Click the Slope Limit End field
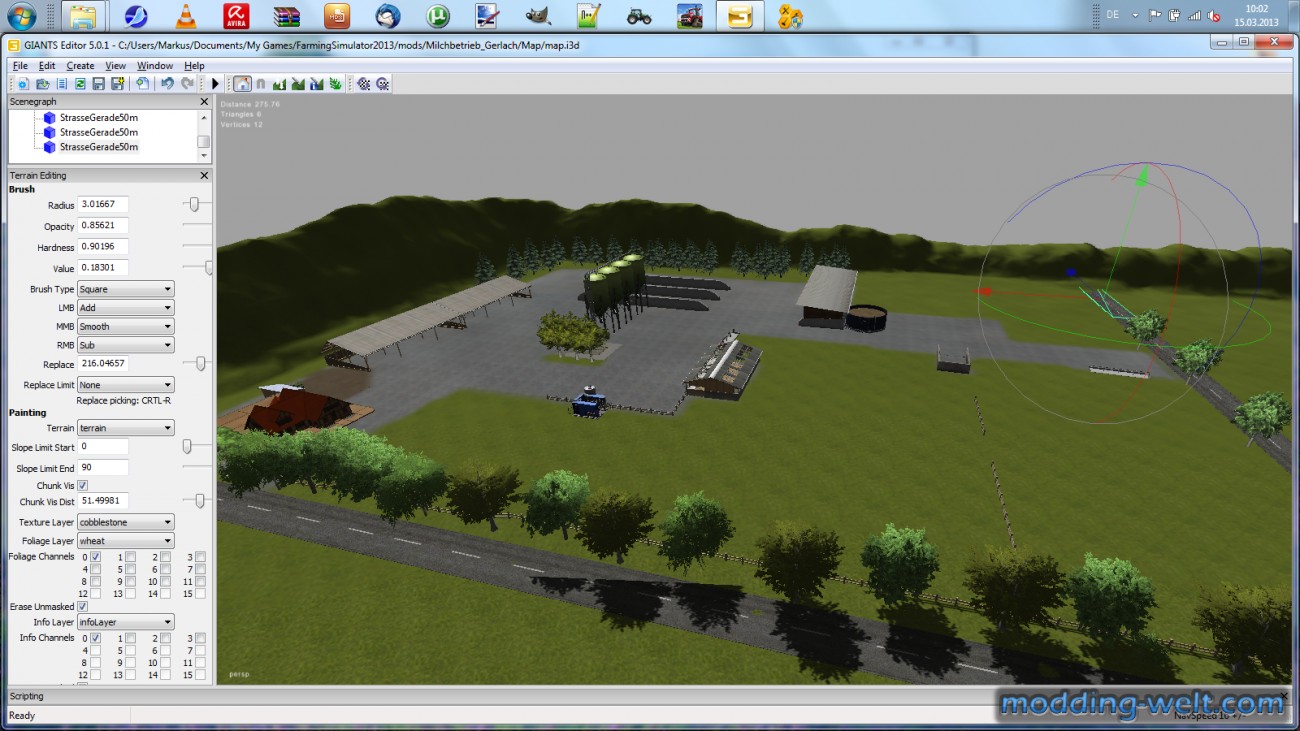Screen dimensions: 1300x731 pyautogui.click(x=103, y=468)
